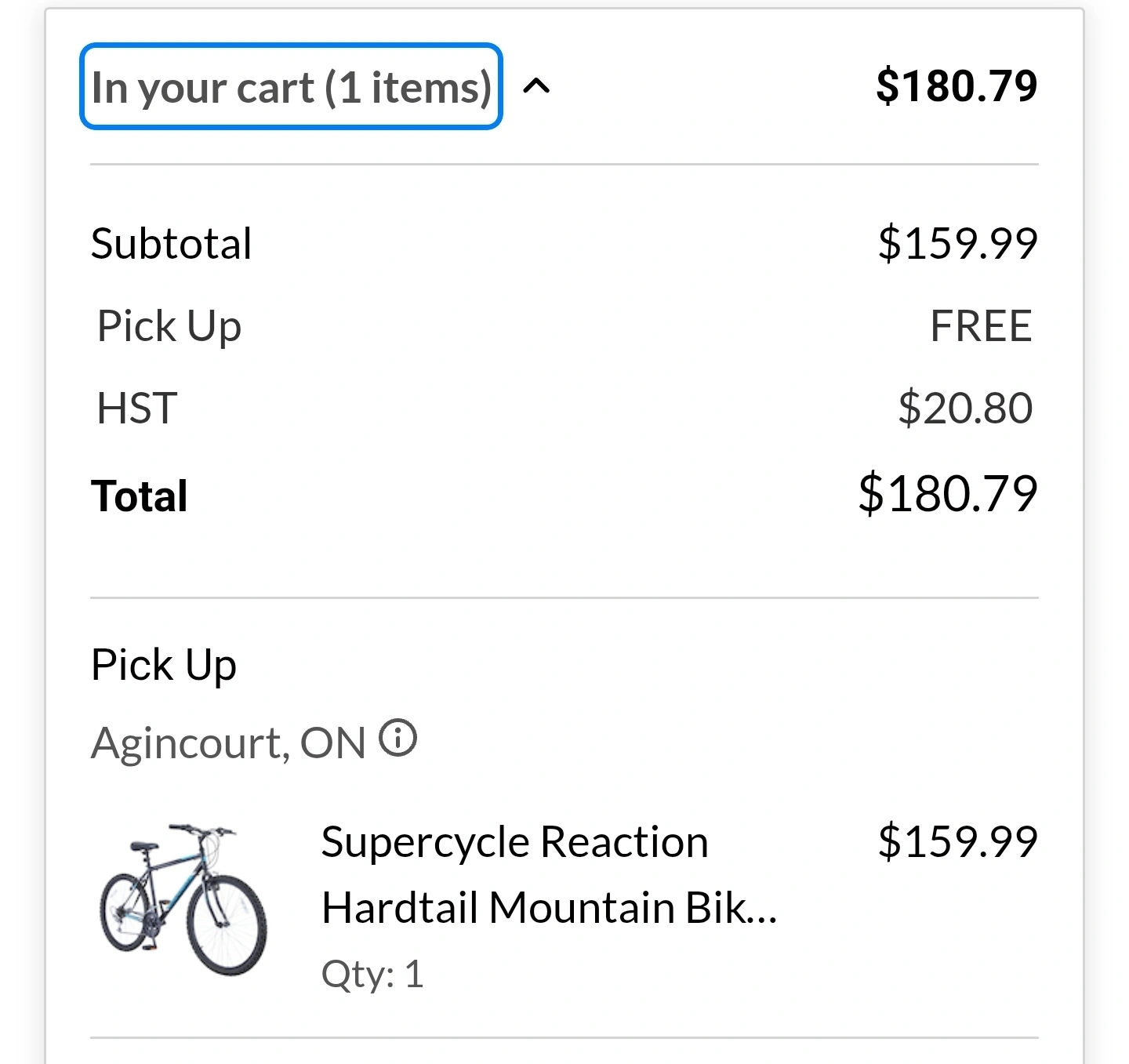Collapse the cart summary using the chevron arrow
The width and height of the screenshot is (1129, 1064).
[536, 85]
